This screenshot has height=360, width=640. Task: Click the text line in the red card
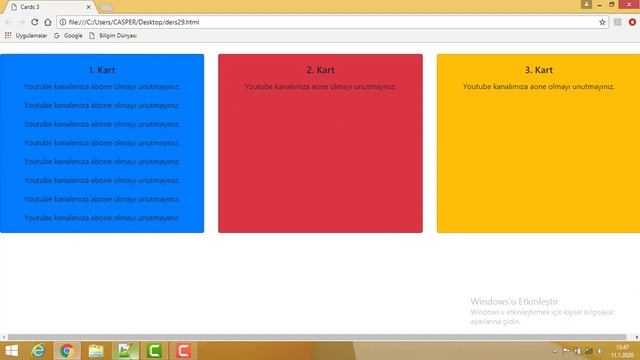click(x=320, y=87)
